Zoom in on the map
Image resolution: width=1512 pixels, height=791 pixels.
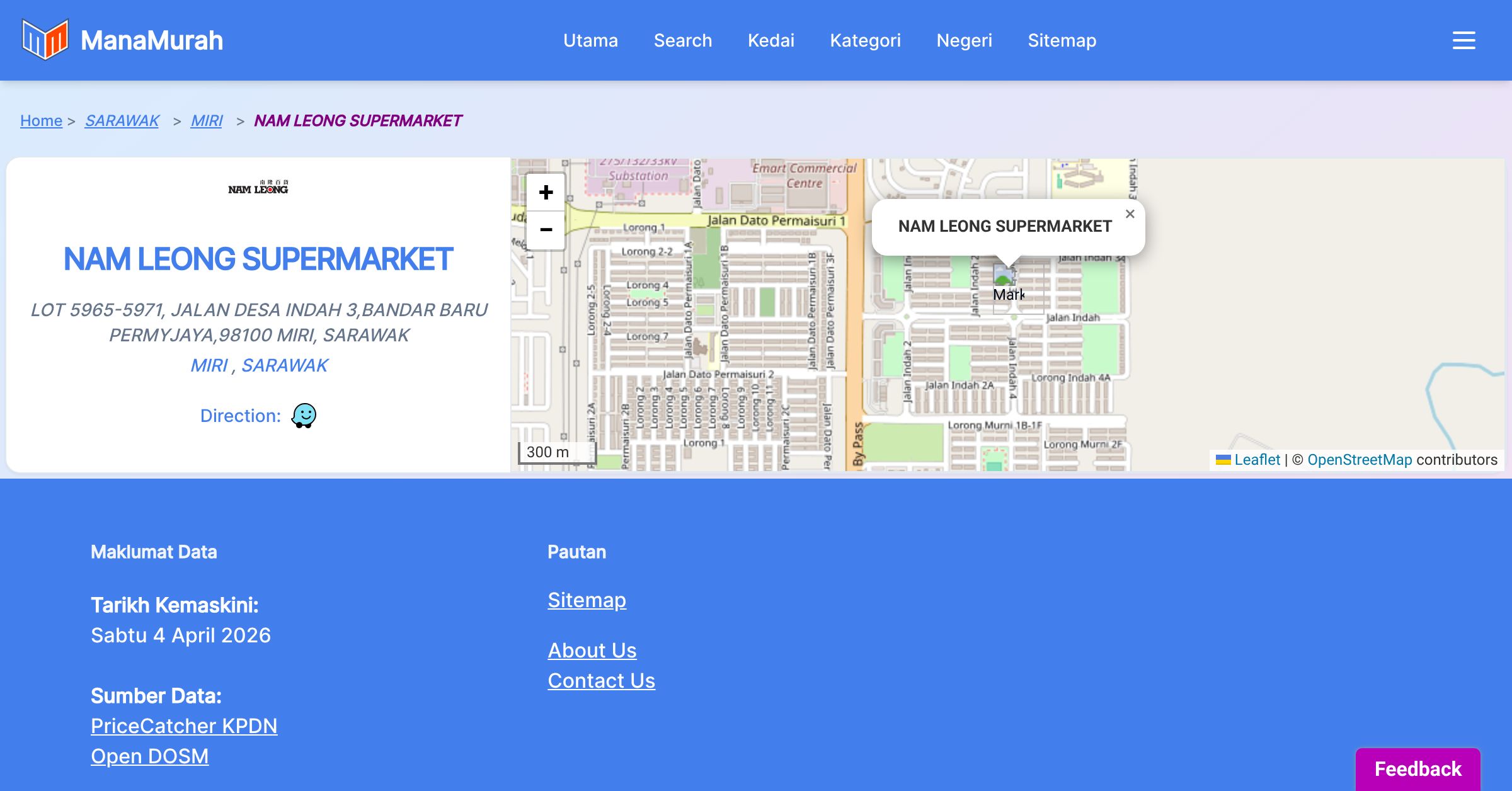pyautogui.click(x=546, y=192)
